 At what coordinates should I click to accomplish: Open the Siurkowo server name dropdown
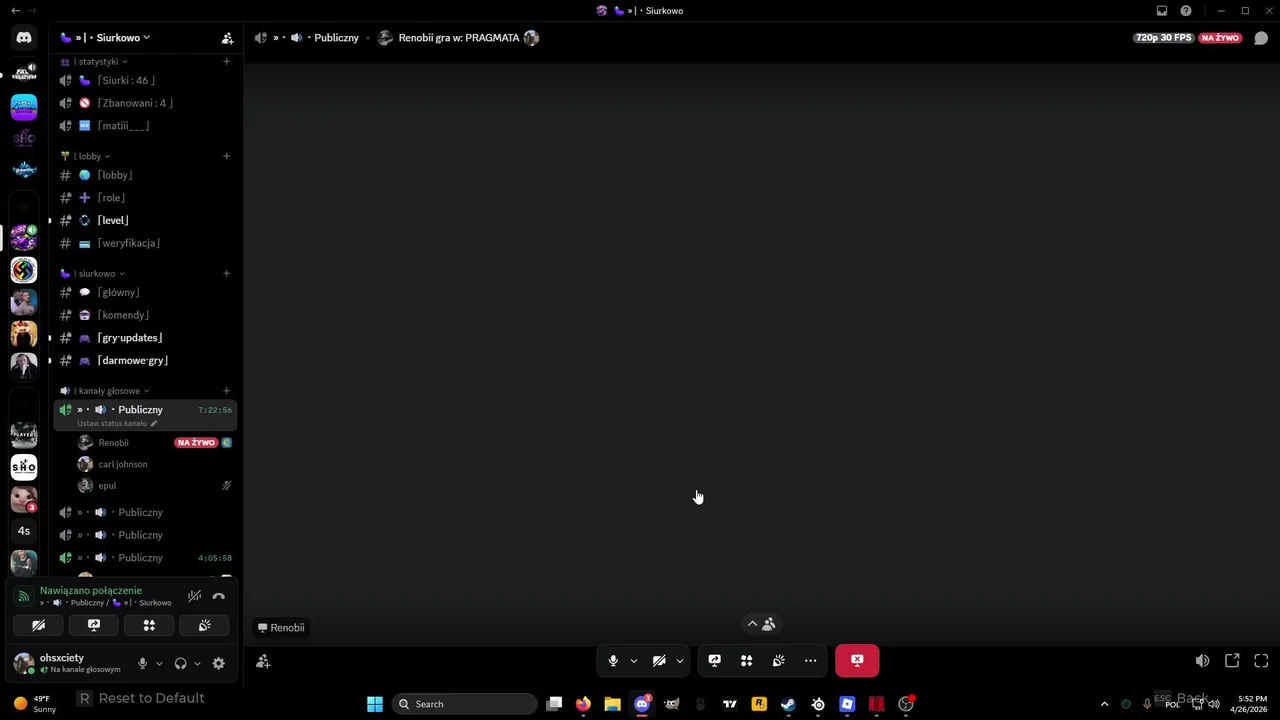105,38
